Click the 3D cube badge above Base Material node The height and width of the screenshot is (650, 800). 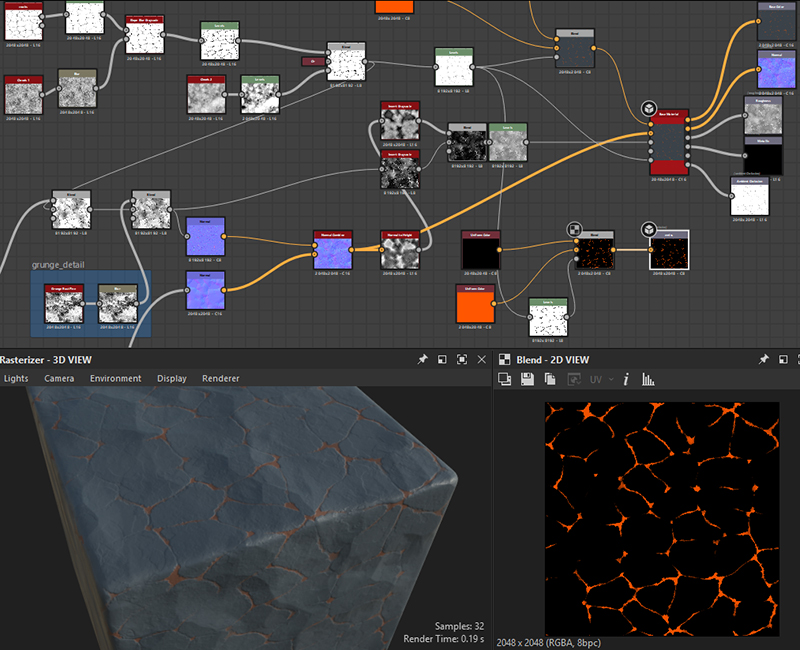(648, 108)
